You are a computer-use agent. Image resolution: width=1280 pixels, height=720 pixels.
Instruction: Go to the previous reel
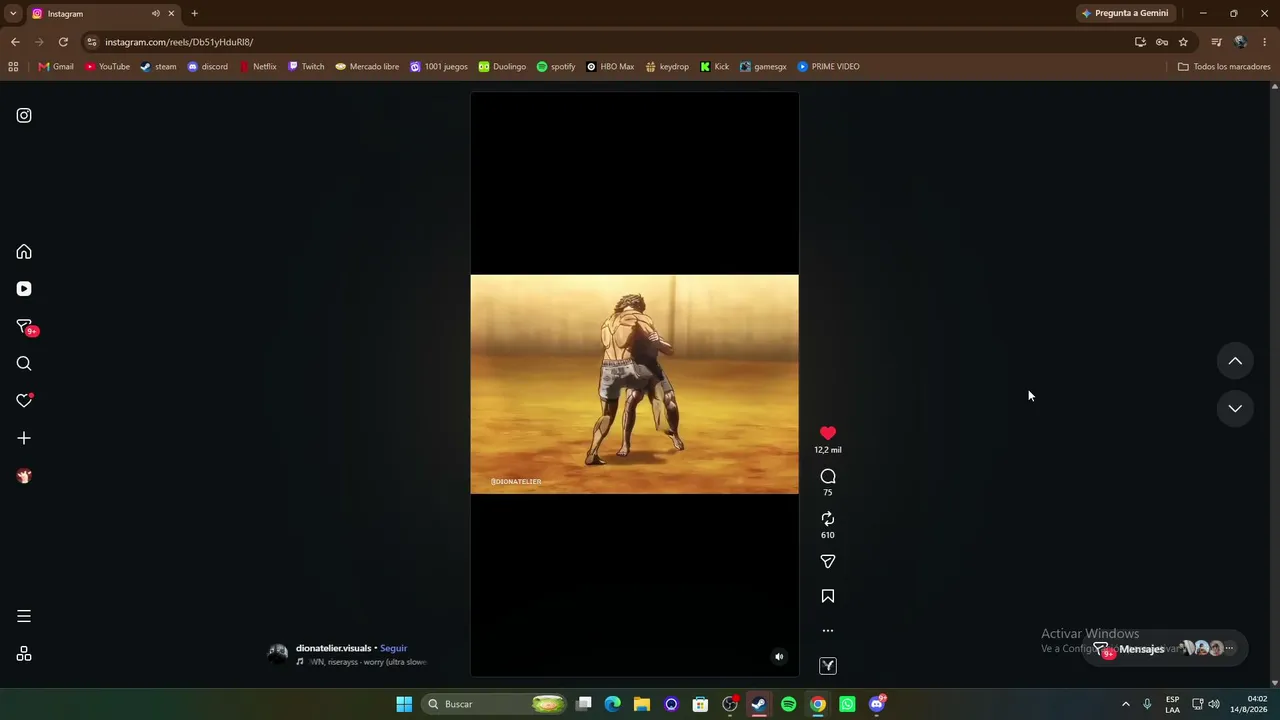pos(1235,361)
